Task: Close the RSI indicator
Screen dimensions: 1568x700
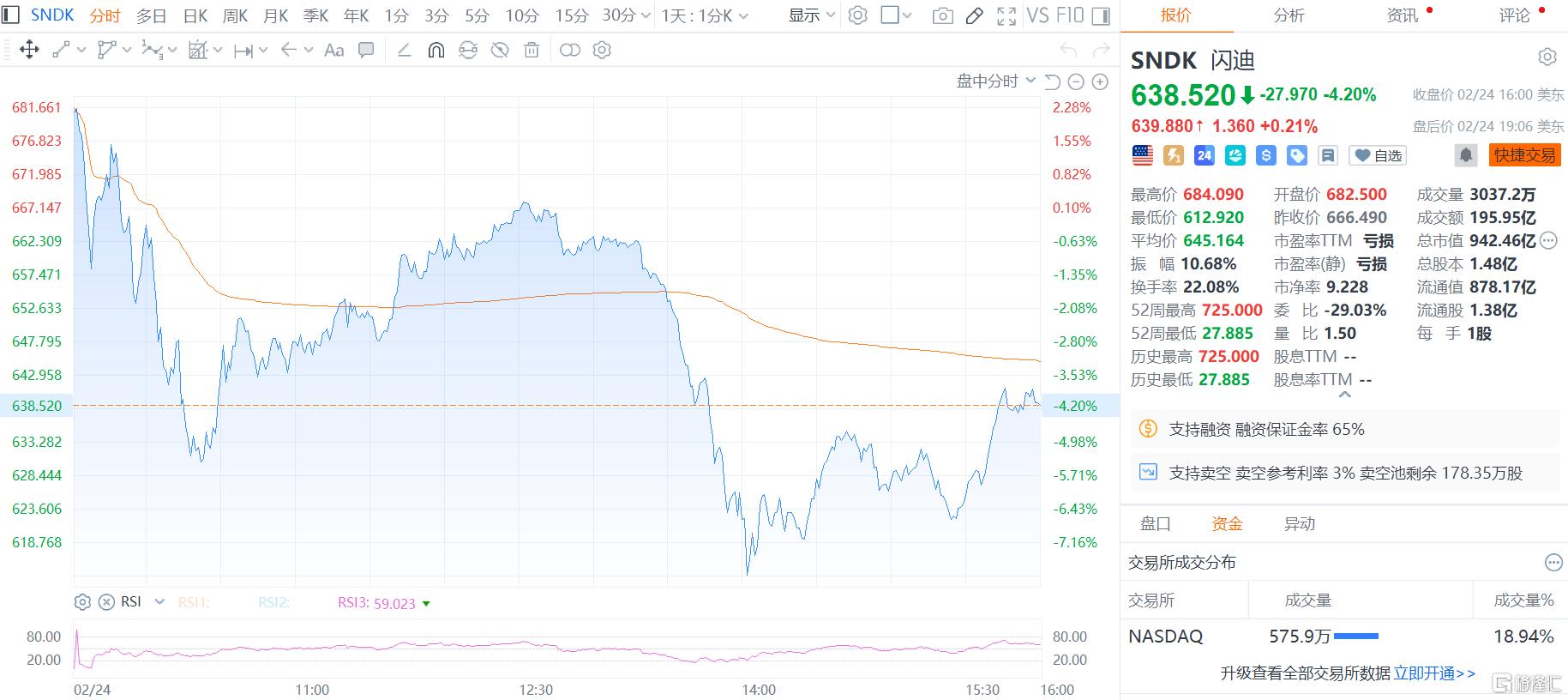Action: (x=106, y=602)
